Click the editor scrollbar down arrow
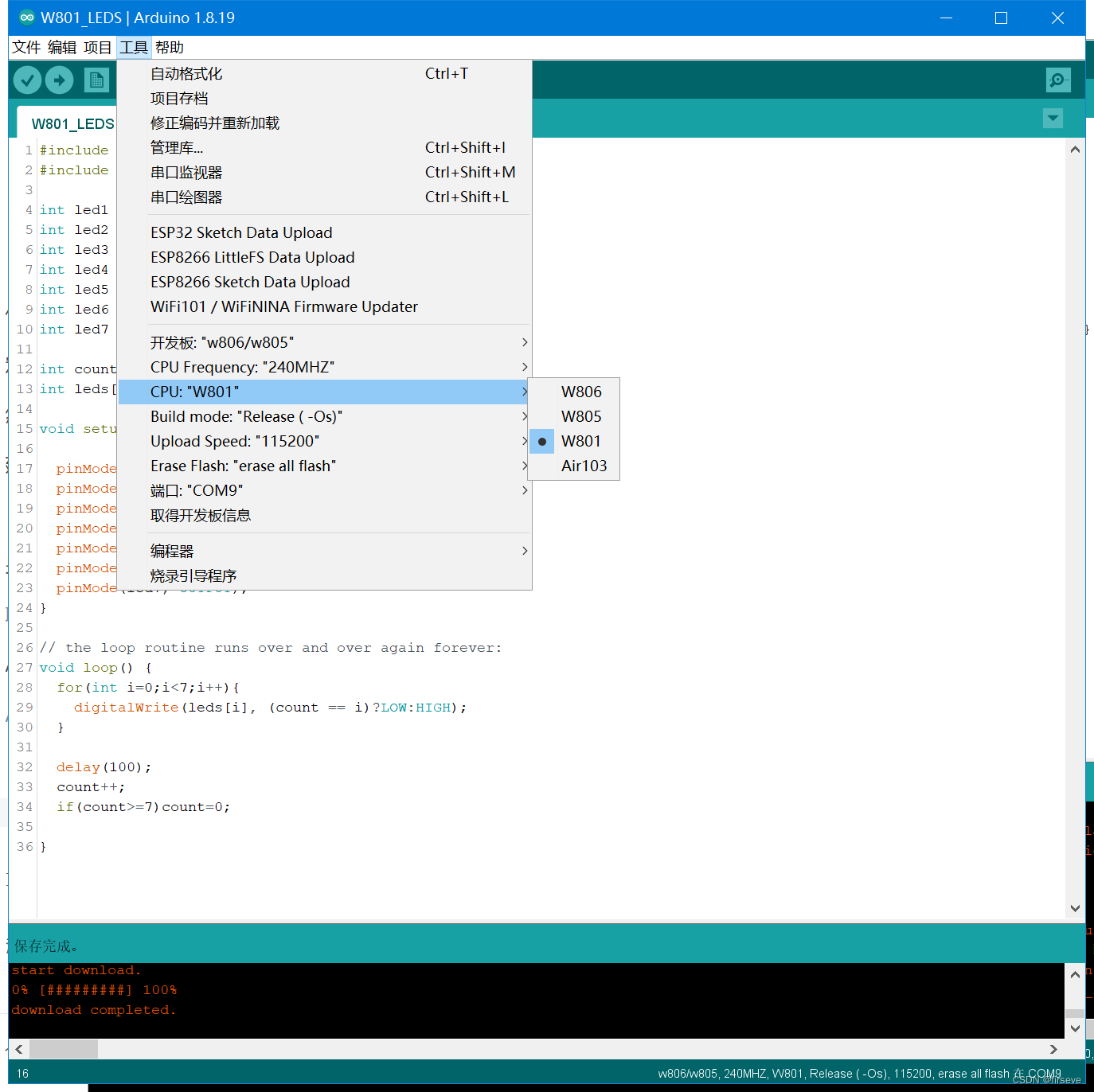This screenshot has height=1092, width=1094. (1075, 908)
